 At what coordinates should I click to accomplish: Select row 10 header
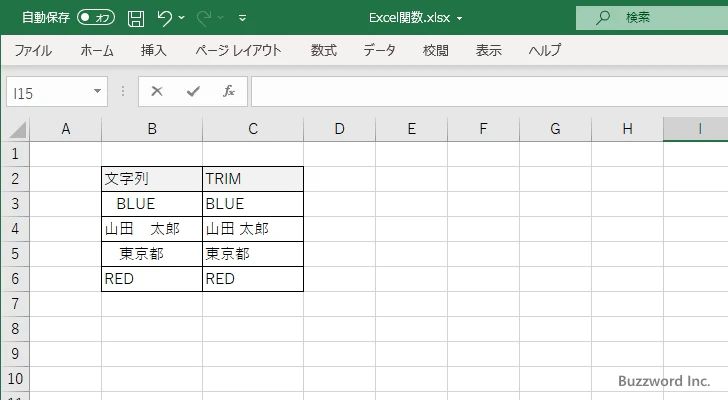(x=15, y=379)
